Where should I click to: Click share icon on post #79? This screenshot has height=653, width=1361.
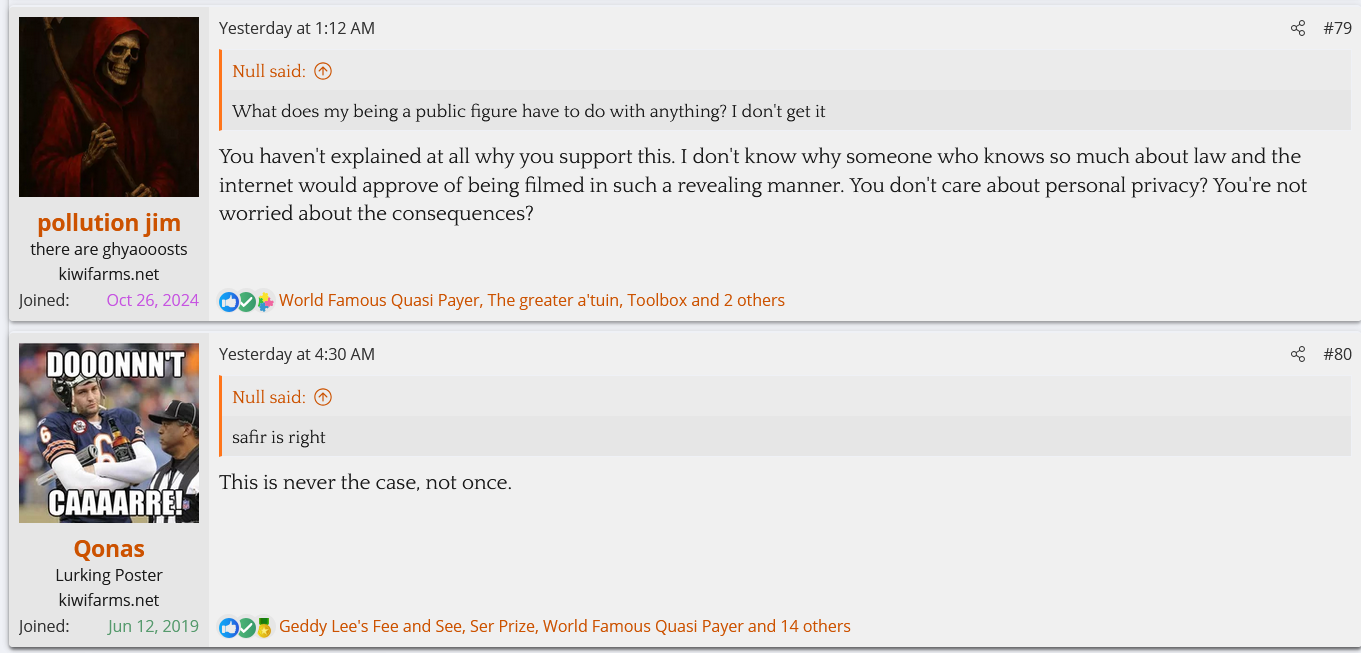pyautogui.click(x=1297, y=28)
